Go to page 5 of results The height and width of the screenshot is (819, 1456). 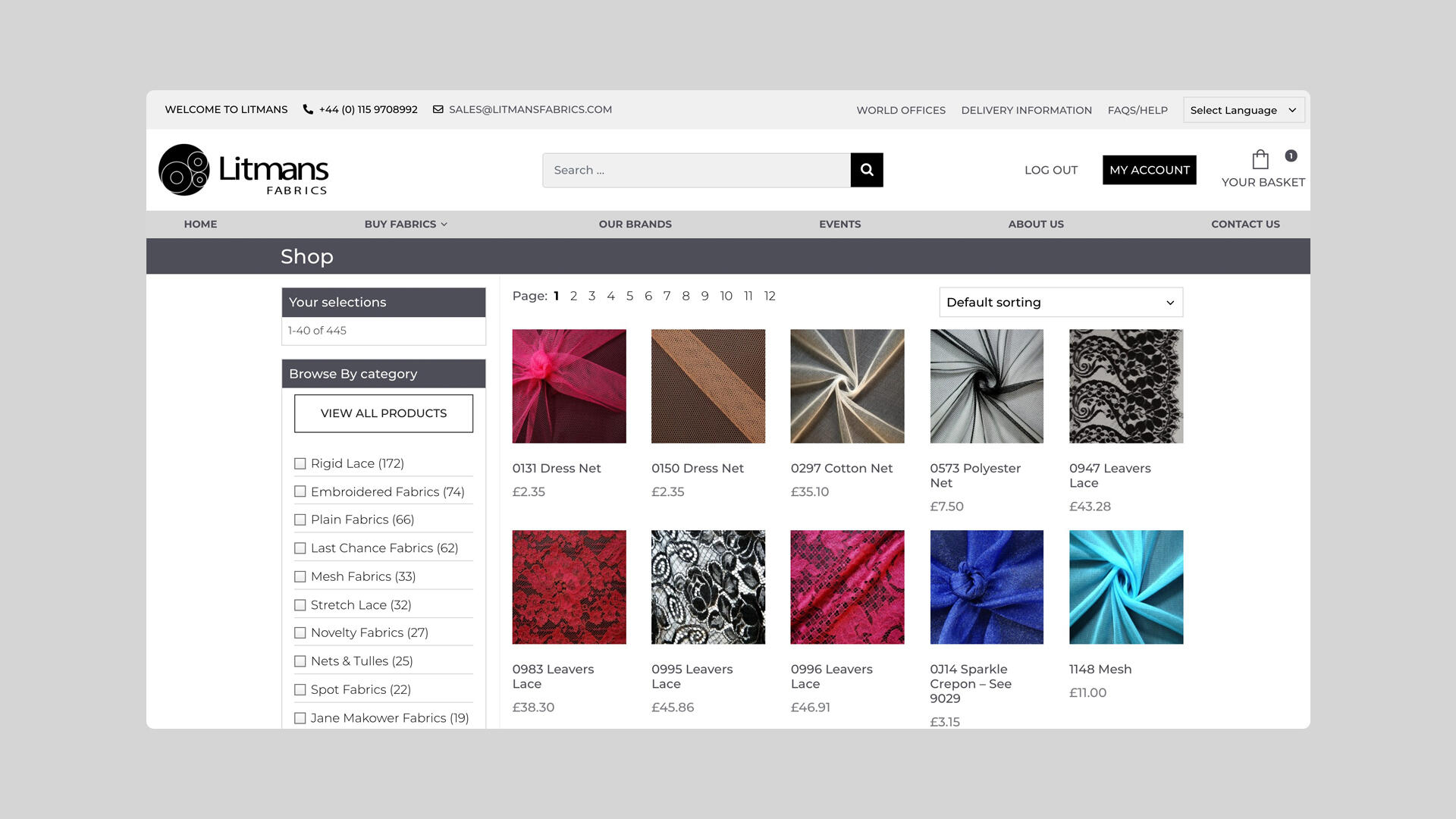pyautogui.click(x=629, y=296)
